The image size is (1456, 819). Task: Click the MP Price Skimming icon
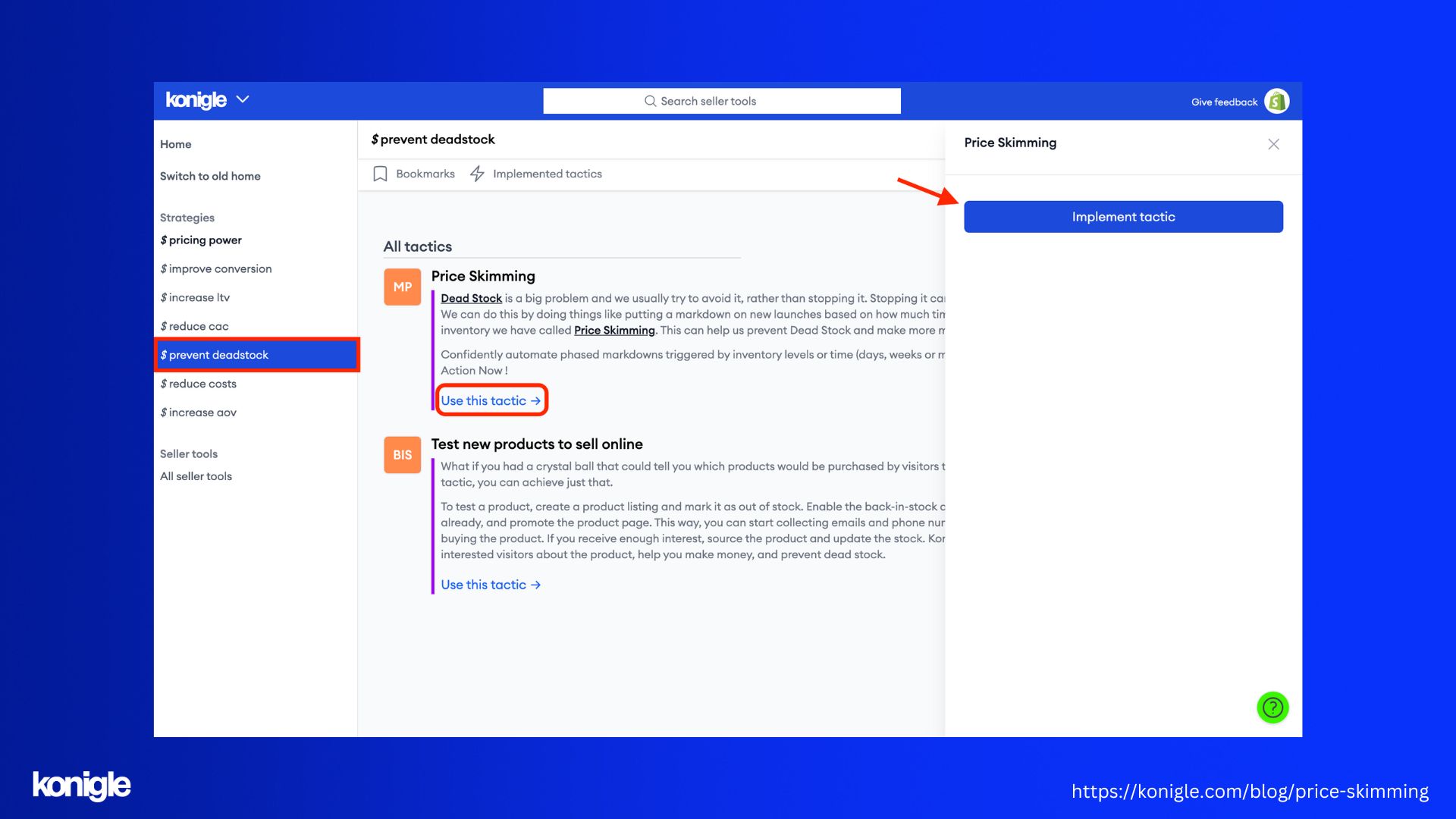pos(402,286)
